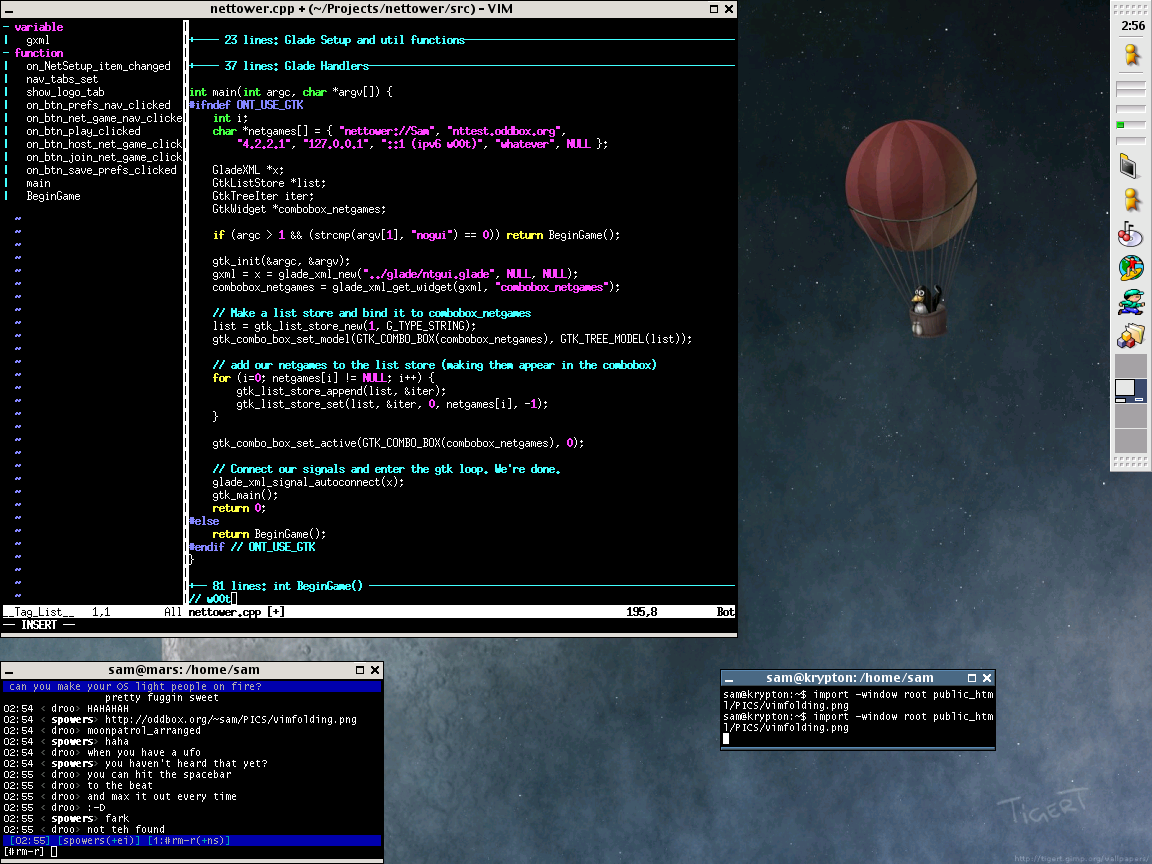Launch the music notes CD player icon

click(x=1131, y=235)
